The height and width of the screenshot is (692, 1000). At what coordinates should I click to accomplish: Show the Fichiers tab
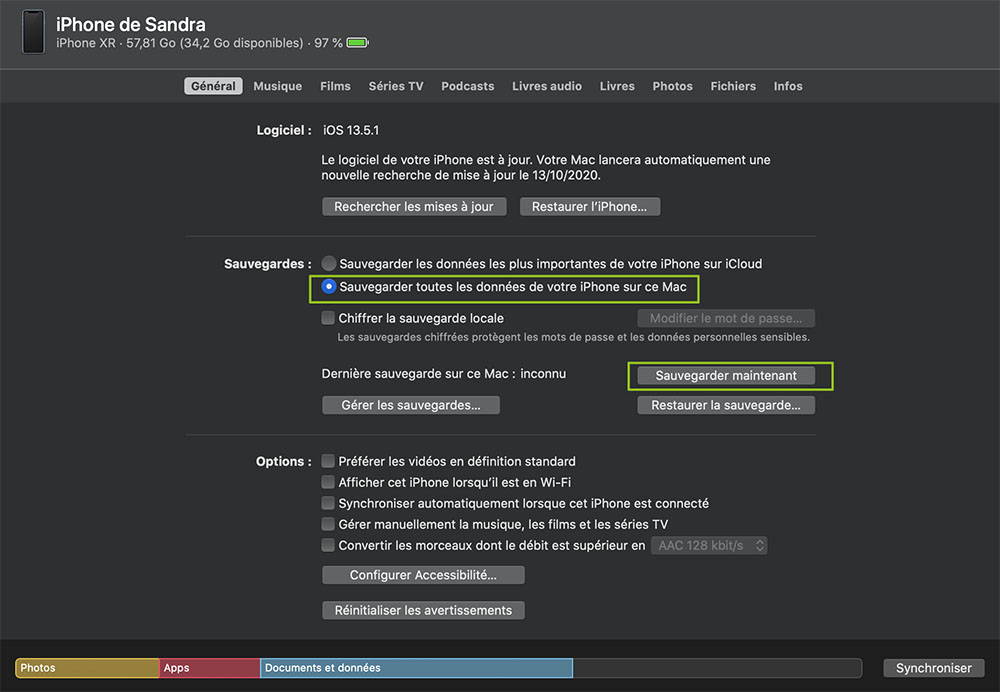pos(733,86)
